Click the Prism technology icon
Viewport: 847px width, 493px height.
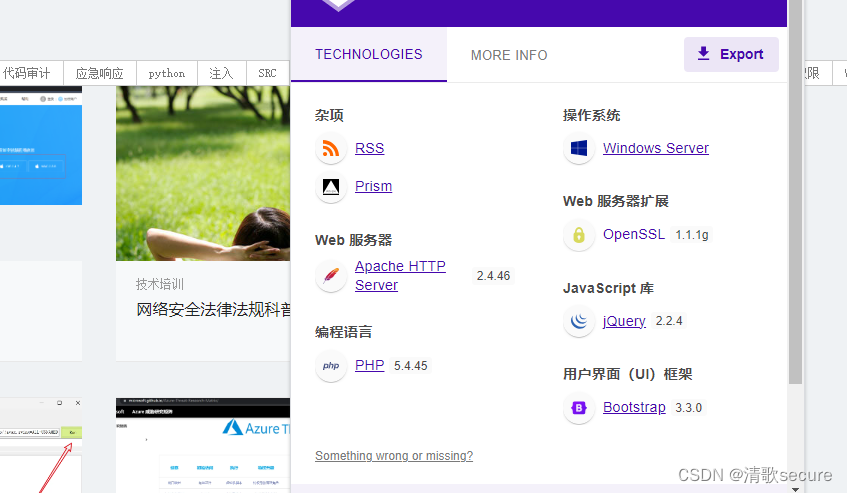coord(331,187)
